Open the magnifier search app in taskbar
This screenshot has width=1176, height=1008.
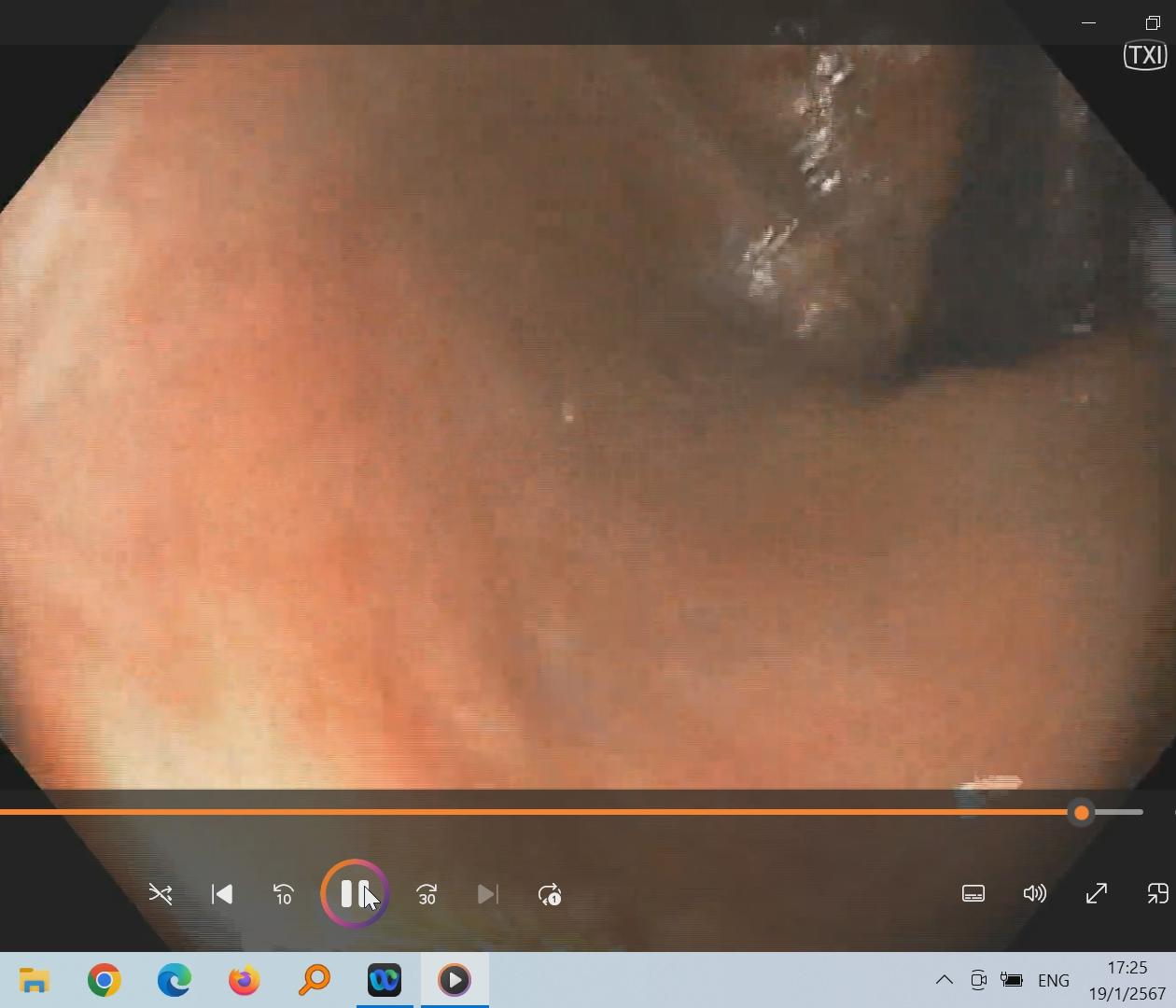click(x=315, y=980)
